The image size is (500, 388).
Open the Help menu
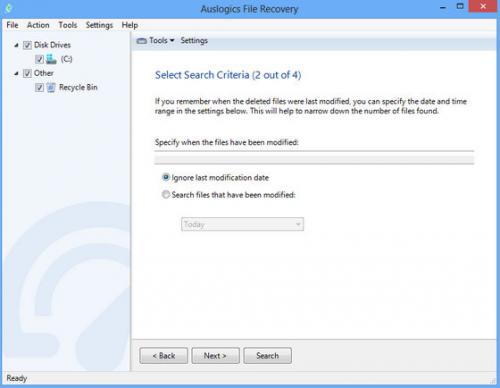point(130,25)
